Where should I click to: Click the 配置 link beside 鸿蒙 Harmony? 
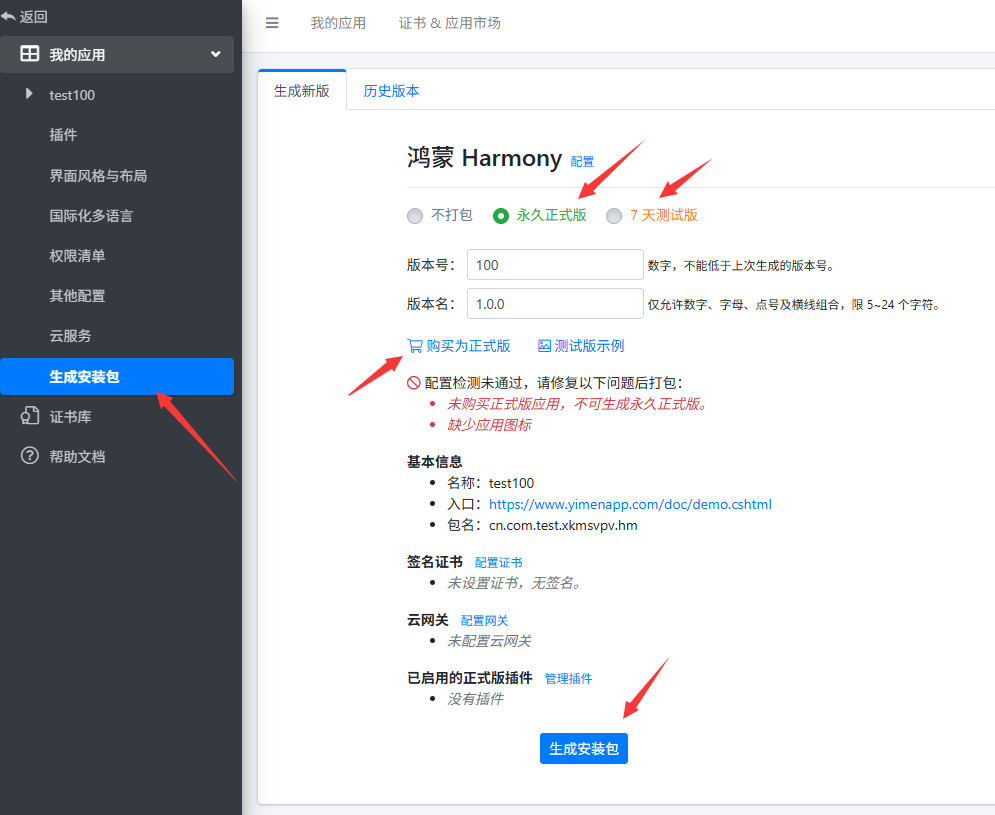click(x=582, y=162)
